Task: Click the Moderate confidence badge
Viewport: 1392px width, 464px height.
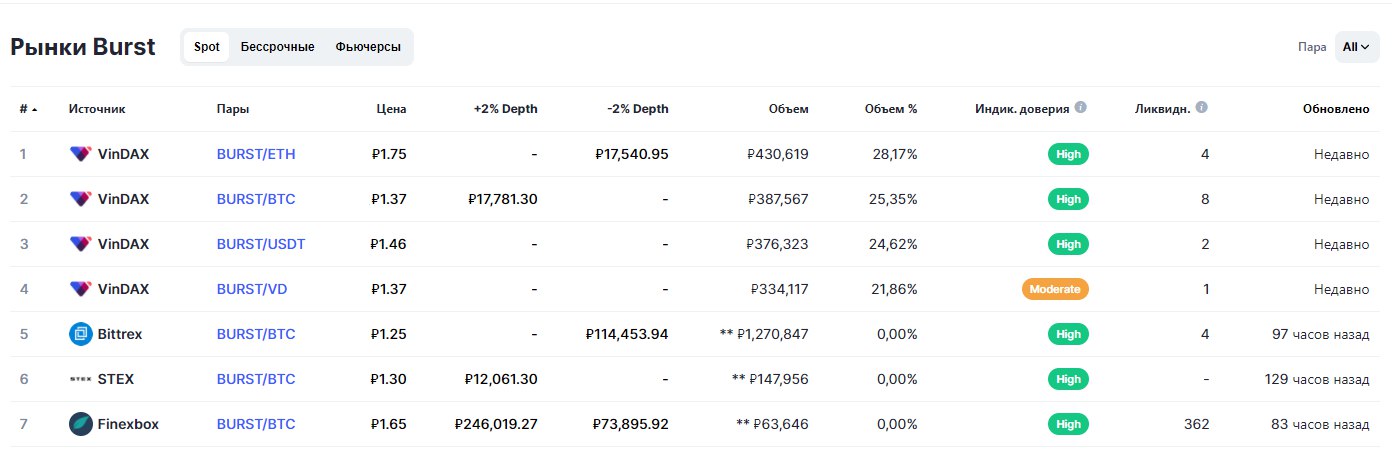Action: click(x=1055, y=289)
